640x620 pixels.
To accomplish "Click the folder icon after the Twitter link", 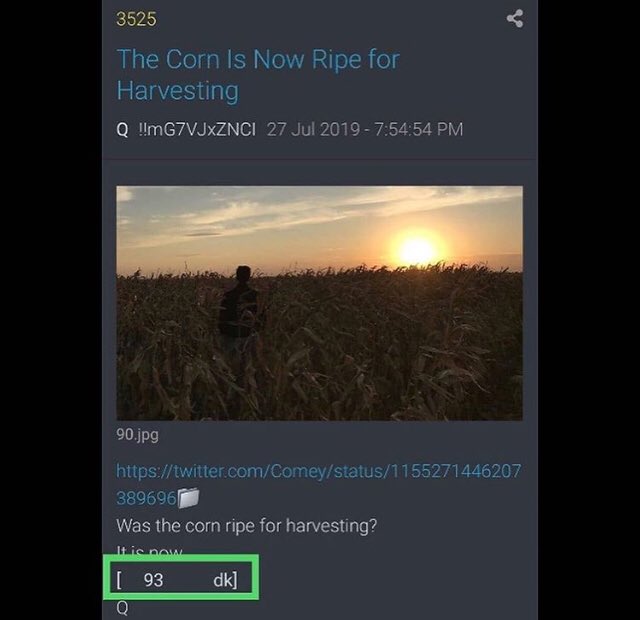I will click(x=189, y=497).
